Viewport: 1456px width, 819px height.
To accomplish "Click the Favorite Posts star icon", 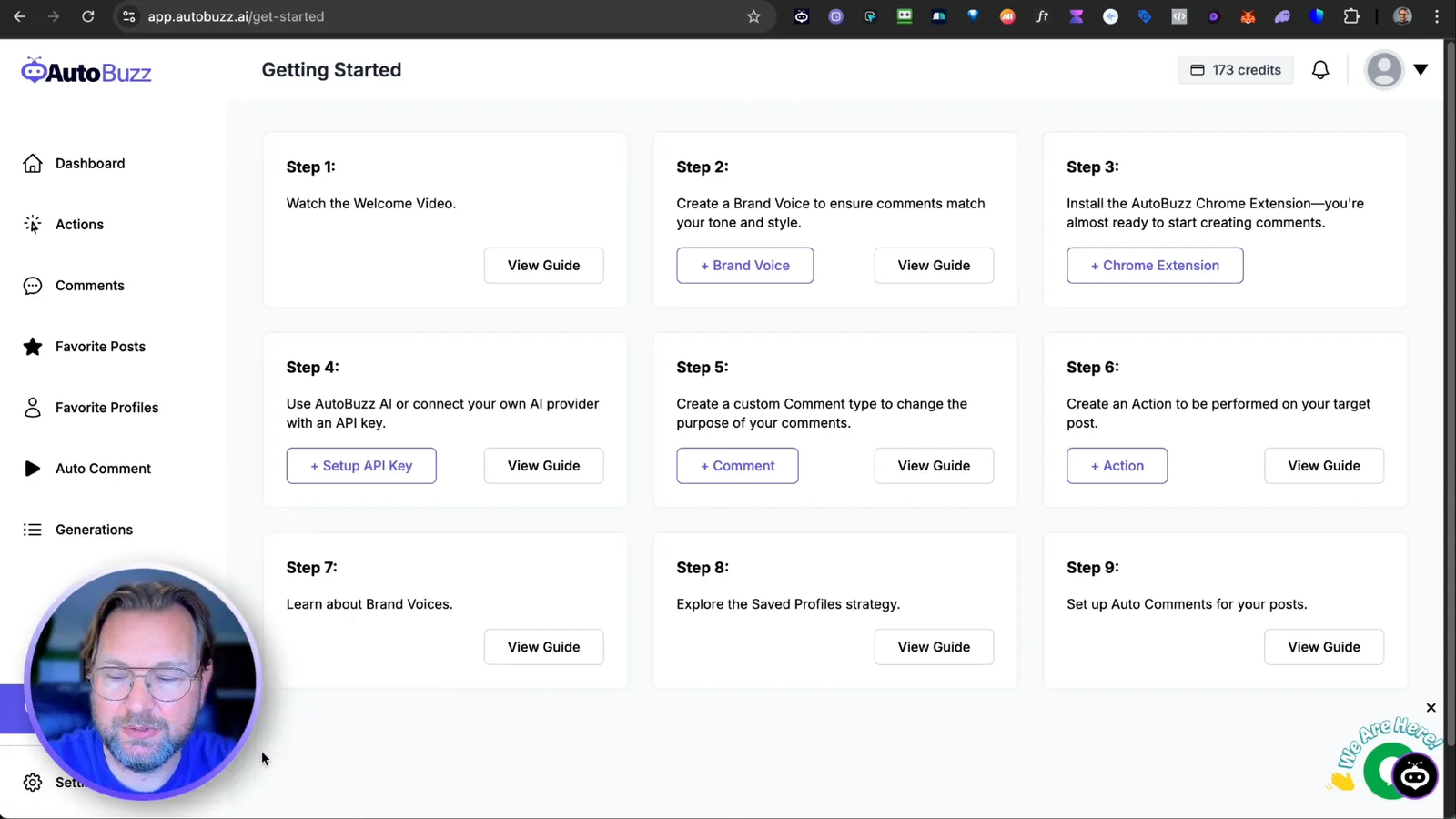I will coord(33,347).
